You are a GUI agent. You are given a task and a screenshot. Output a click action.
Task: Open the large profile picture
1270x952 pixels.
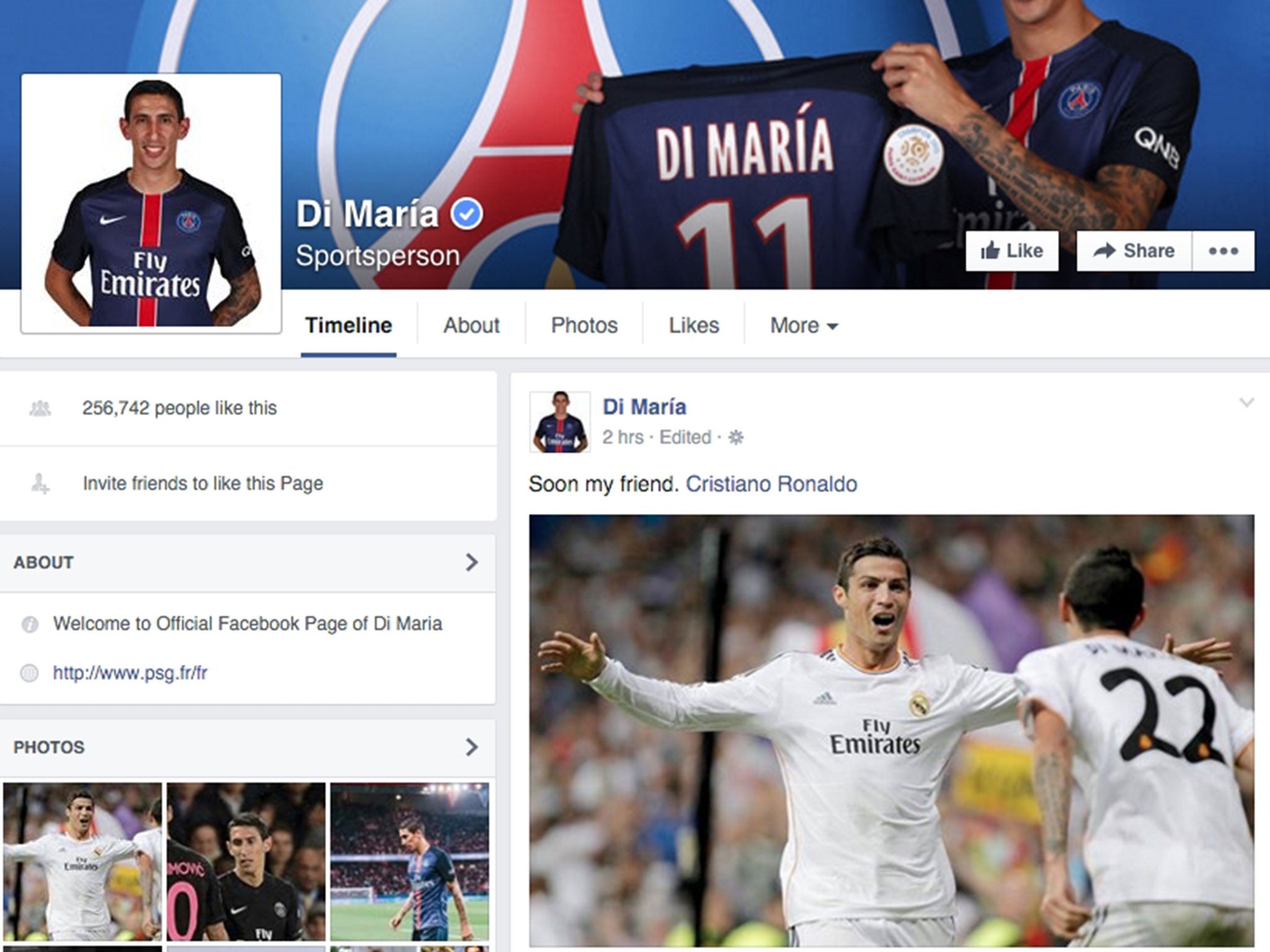[x=151, y=203]
